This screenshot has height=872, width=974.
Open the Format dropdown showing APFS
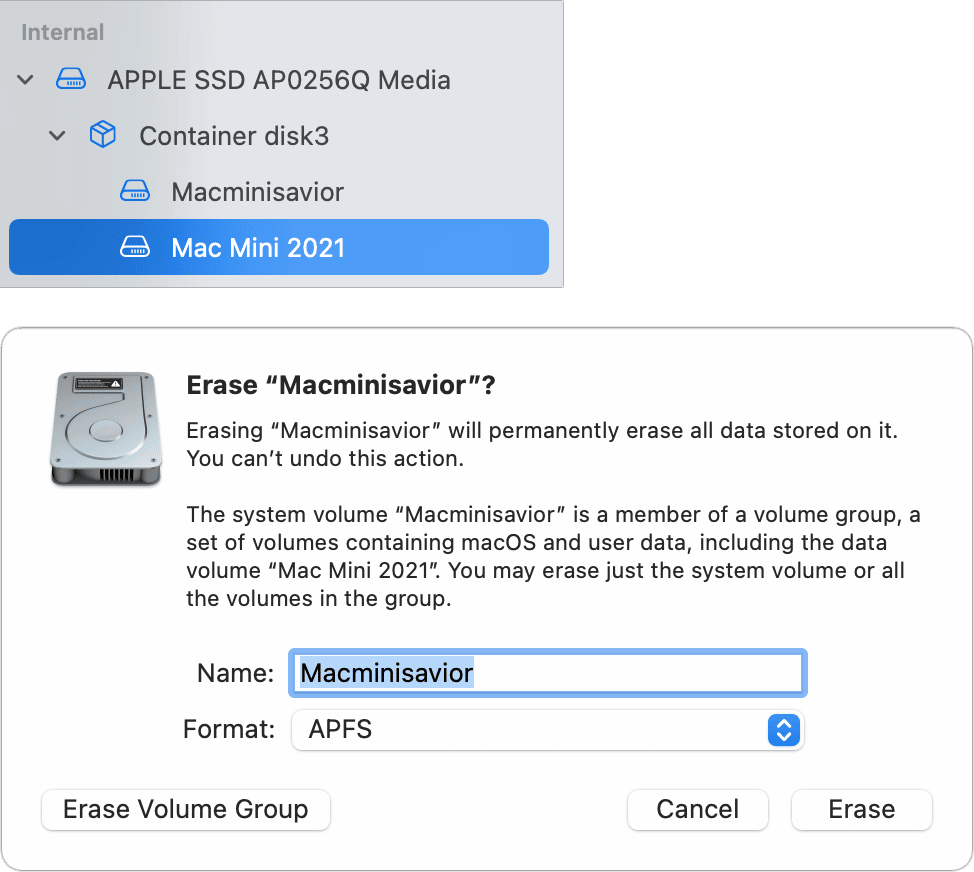point(547,730)
